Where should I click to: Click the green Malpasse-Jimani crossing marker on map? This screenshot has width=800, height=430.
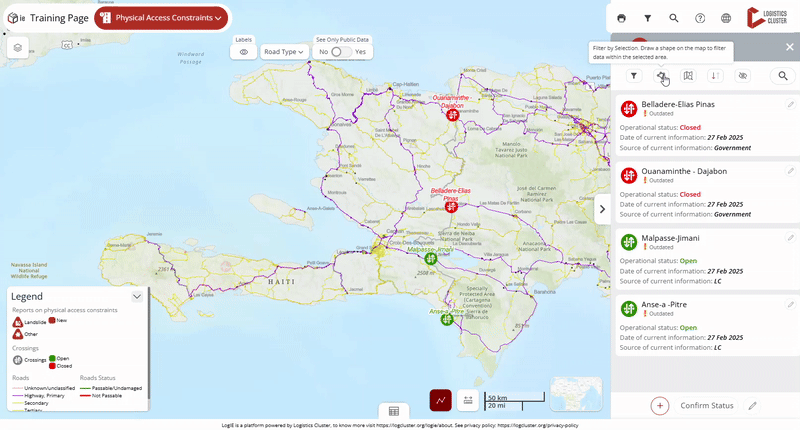[431, 259]
